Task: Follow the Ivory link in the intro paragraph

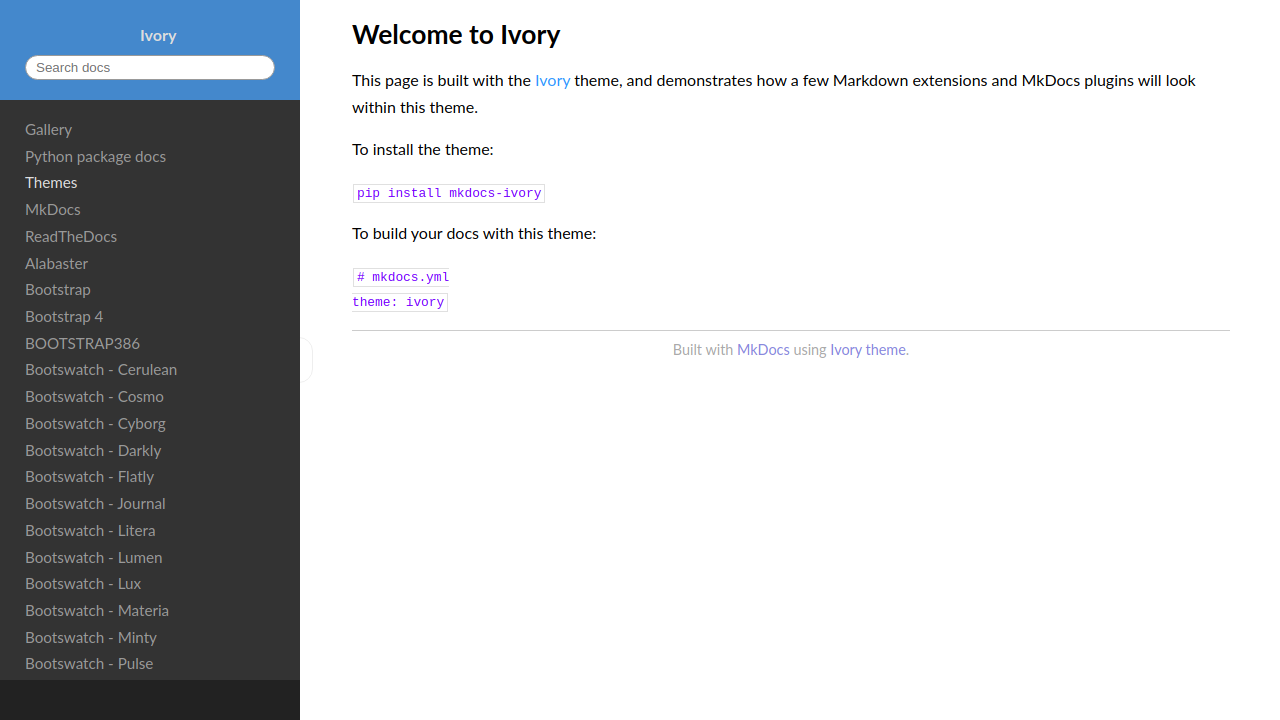Action: click(552, 80)
